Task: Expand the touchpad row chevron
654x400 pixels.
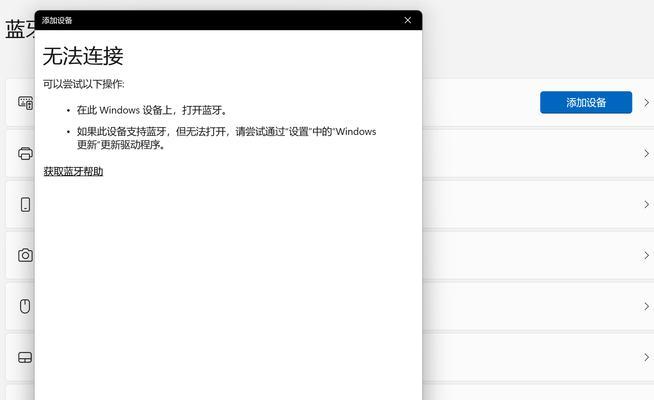Action: coord(646,357)
